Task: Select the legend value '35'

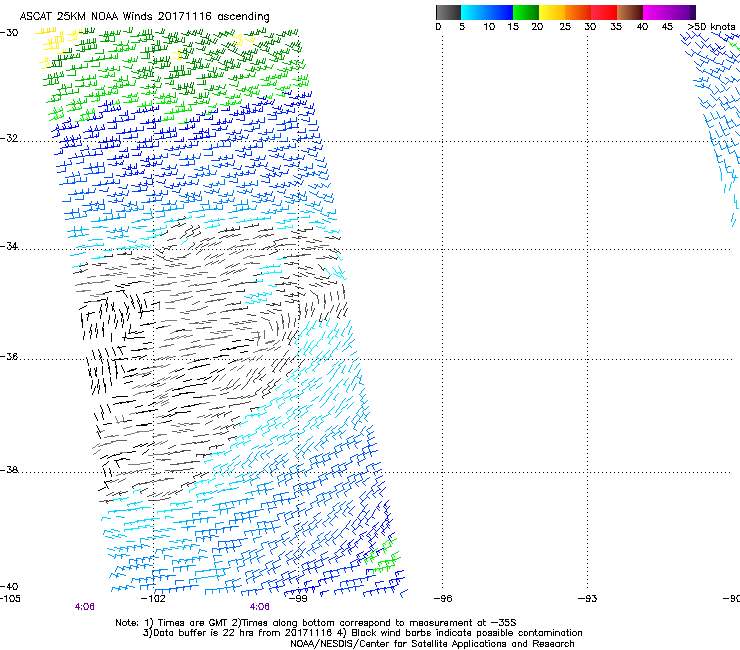Action: (616, 27)
